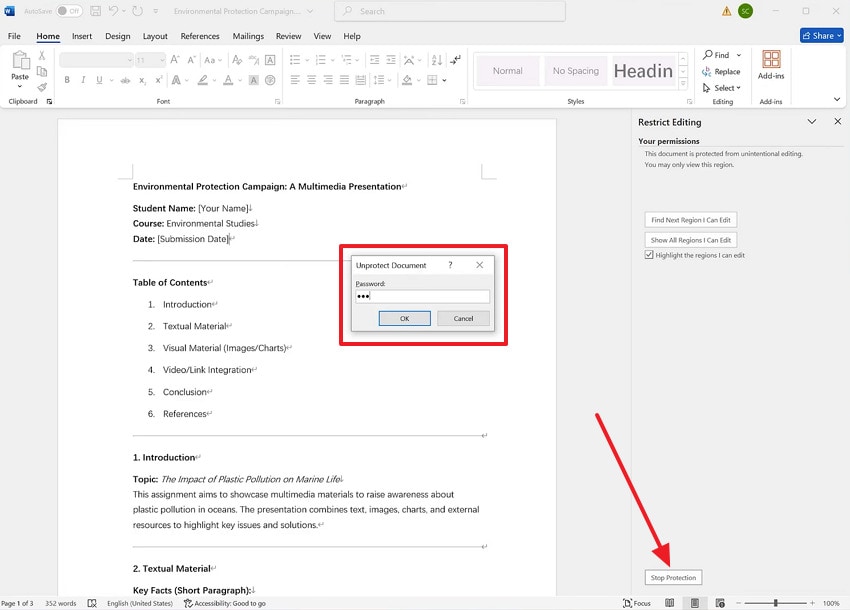Apply Underline formatting
Viewport: 850px width, 610px height.
click(x=99, y=80)
